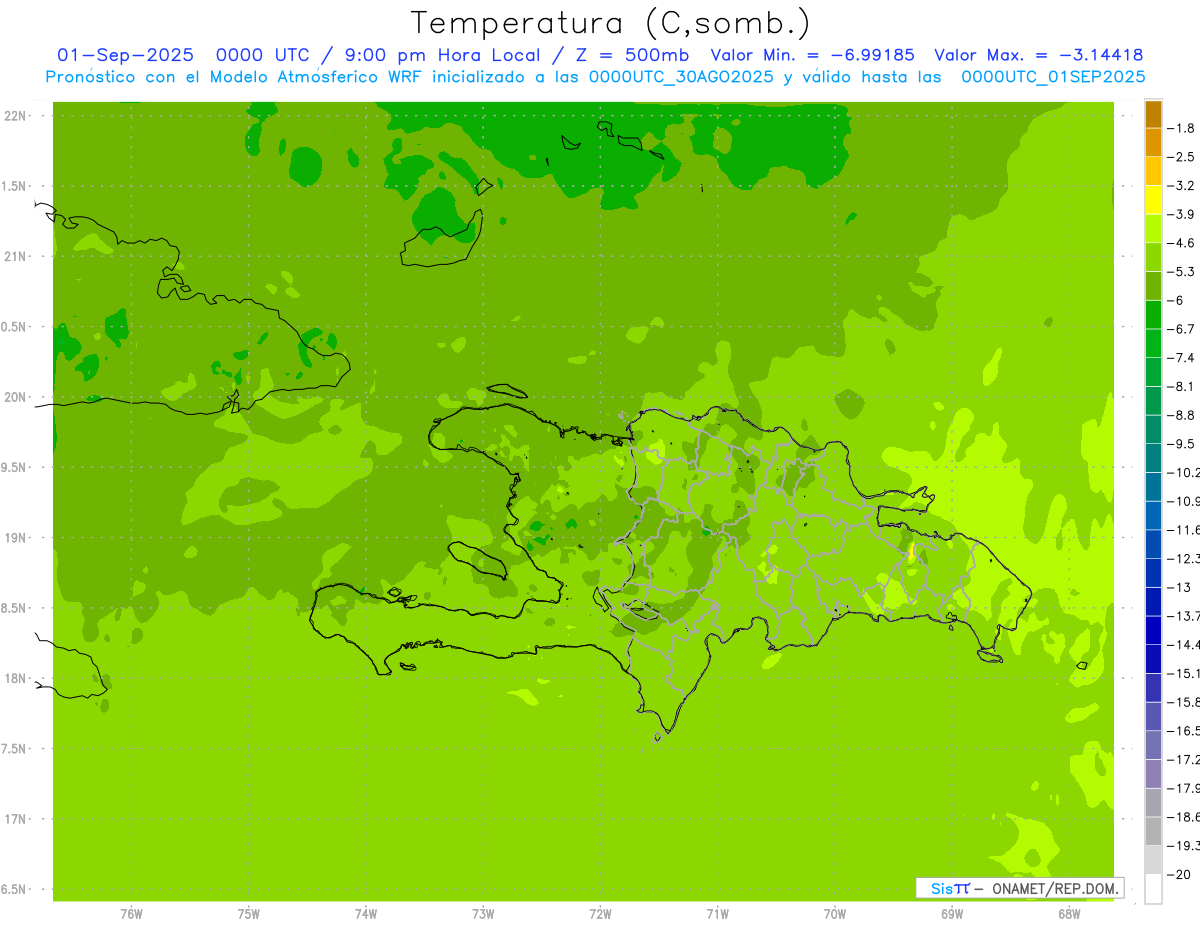Screen dimensions: 1200x927
Task: Click the 01-Sep-2025 date text
Action: [x=125, y=55]
